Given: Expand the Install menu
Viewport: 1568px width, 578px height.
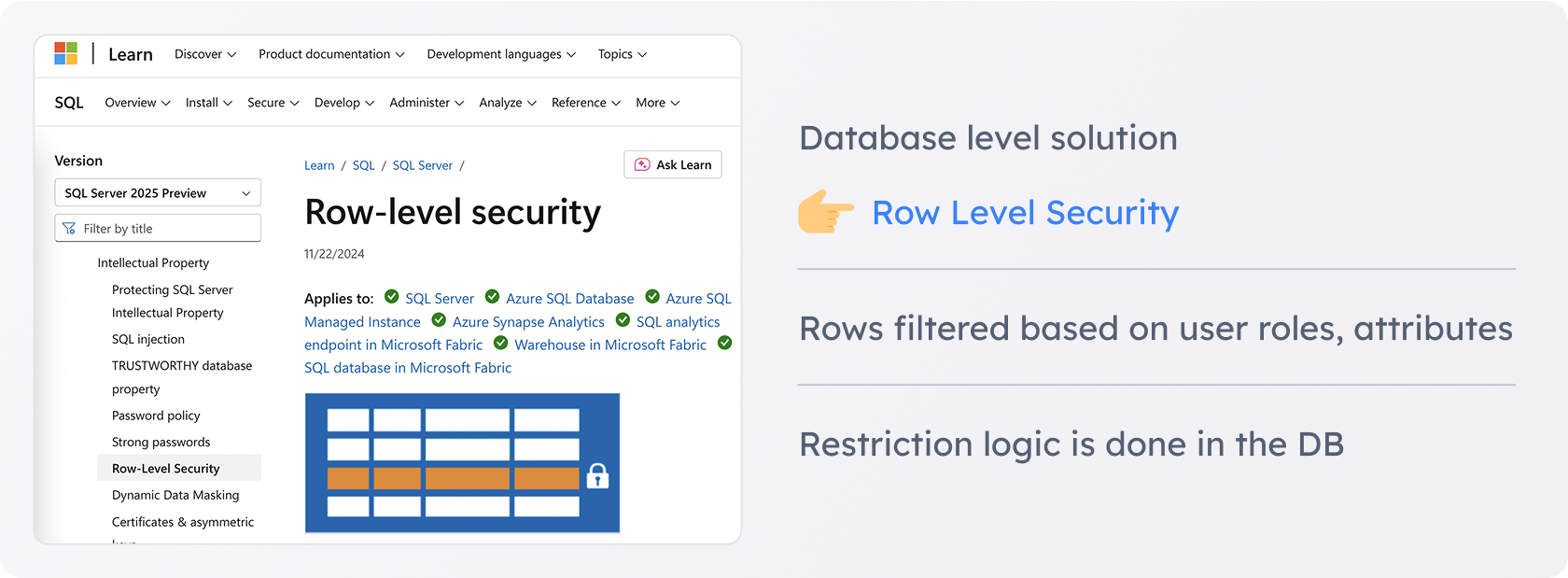Looking at the screenshot, I should [x=208, y=103].
